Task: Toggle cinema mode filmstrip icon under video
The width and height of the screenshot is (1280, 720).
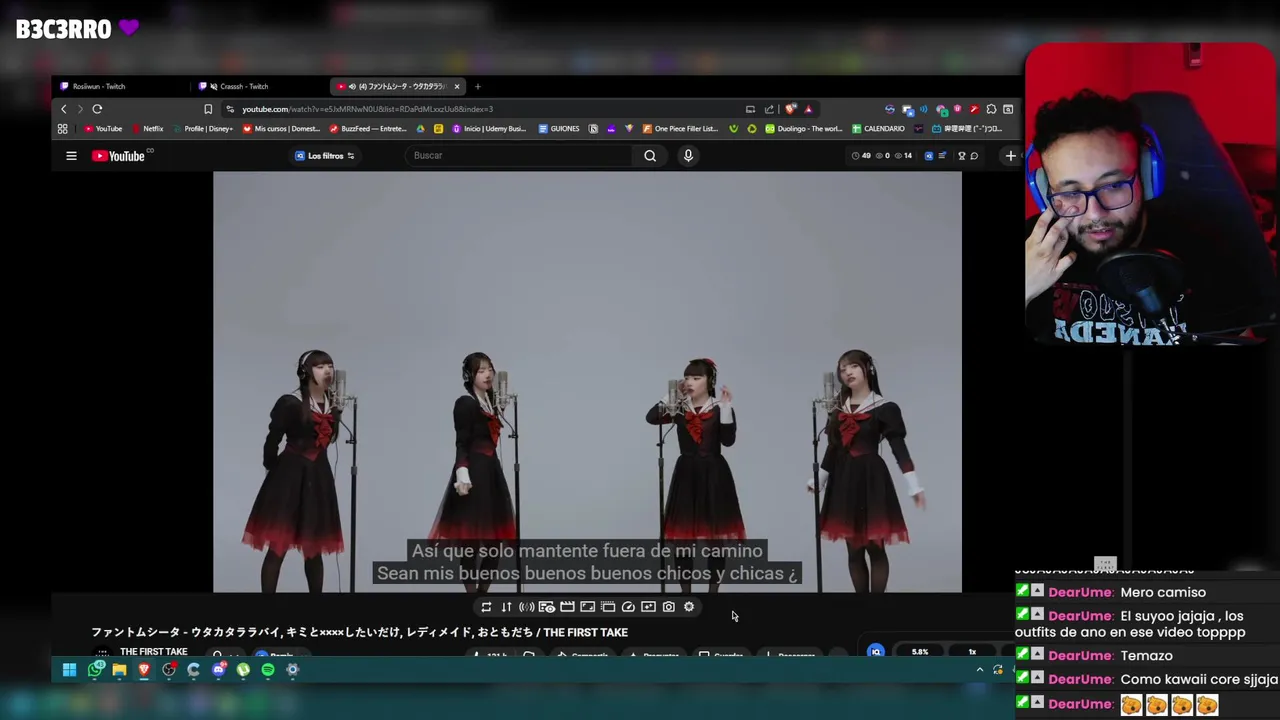Action: click(567, 607)
